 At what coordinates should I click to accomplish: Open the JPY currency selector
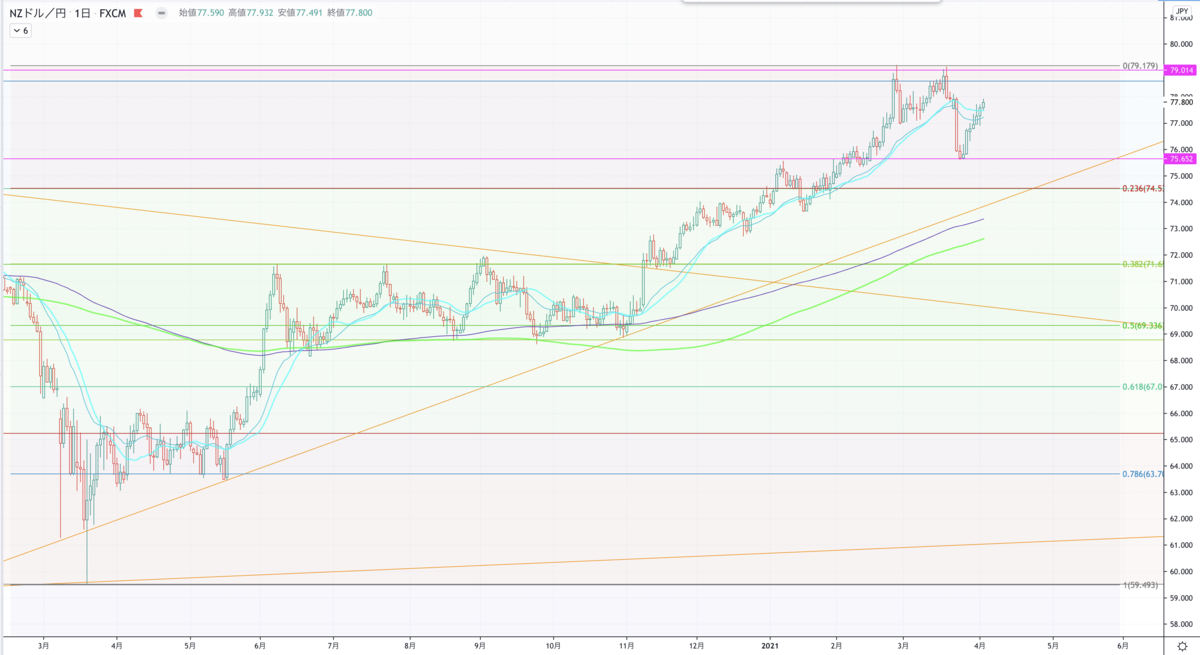[x=1182, y=9]
